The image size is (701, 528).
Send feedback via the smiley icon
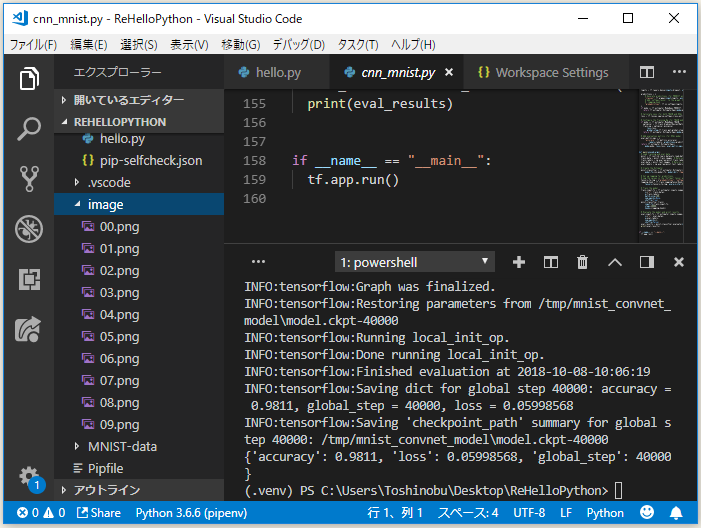[646, 512]
